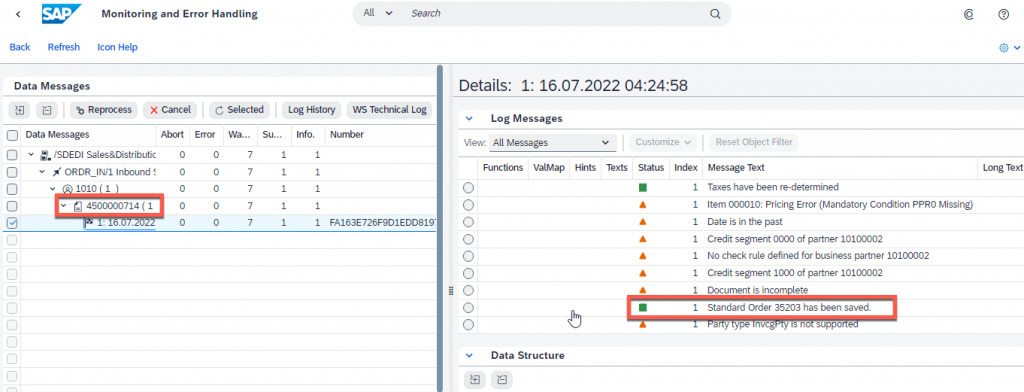Open the settings gear menu
The image size is (1024, 392).
[x=1010, y=48]
